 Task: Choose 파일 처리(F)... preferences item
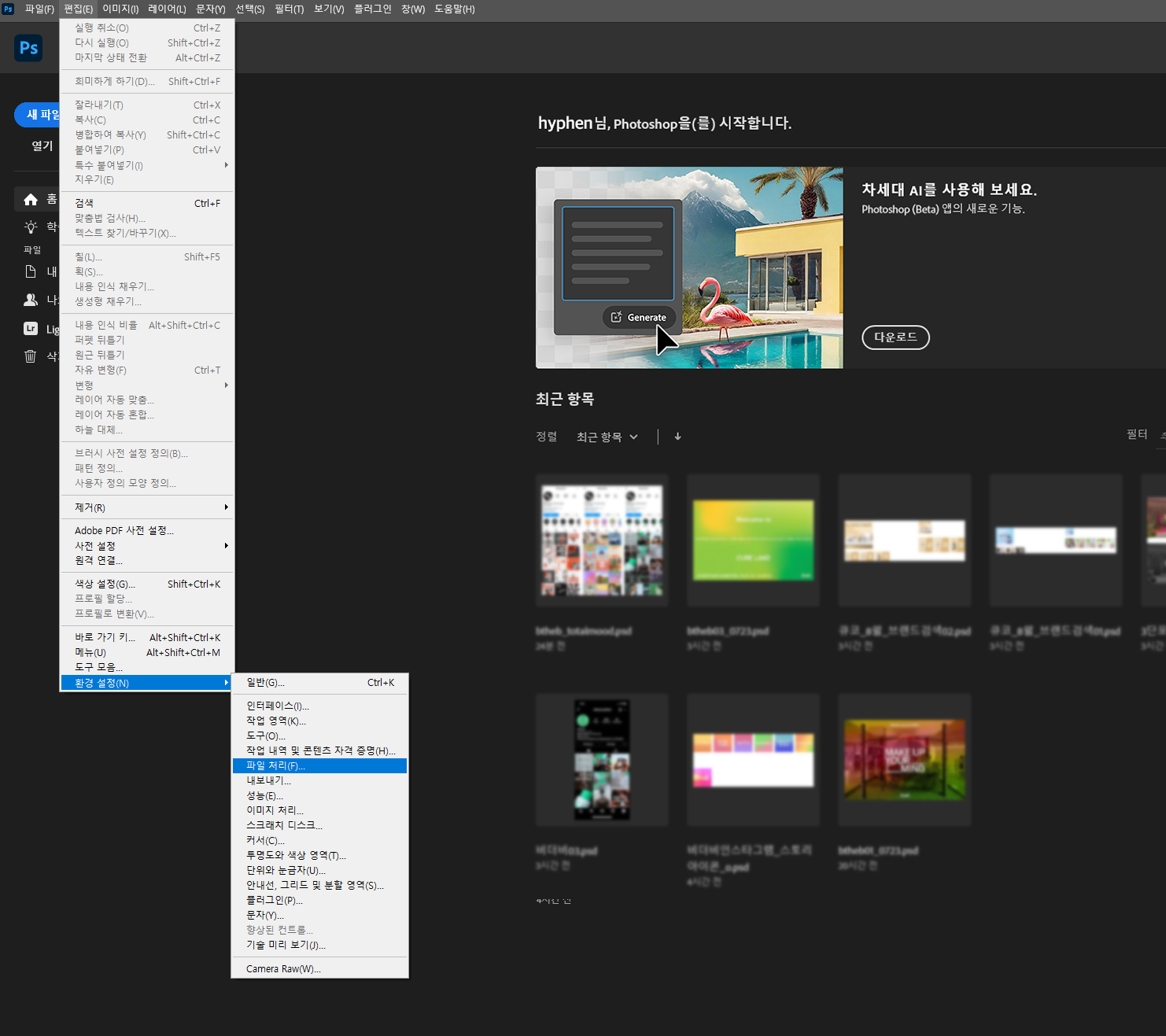pyautogui.click(x=319, y=765)
